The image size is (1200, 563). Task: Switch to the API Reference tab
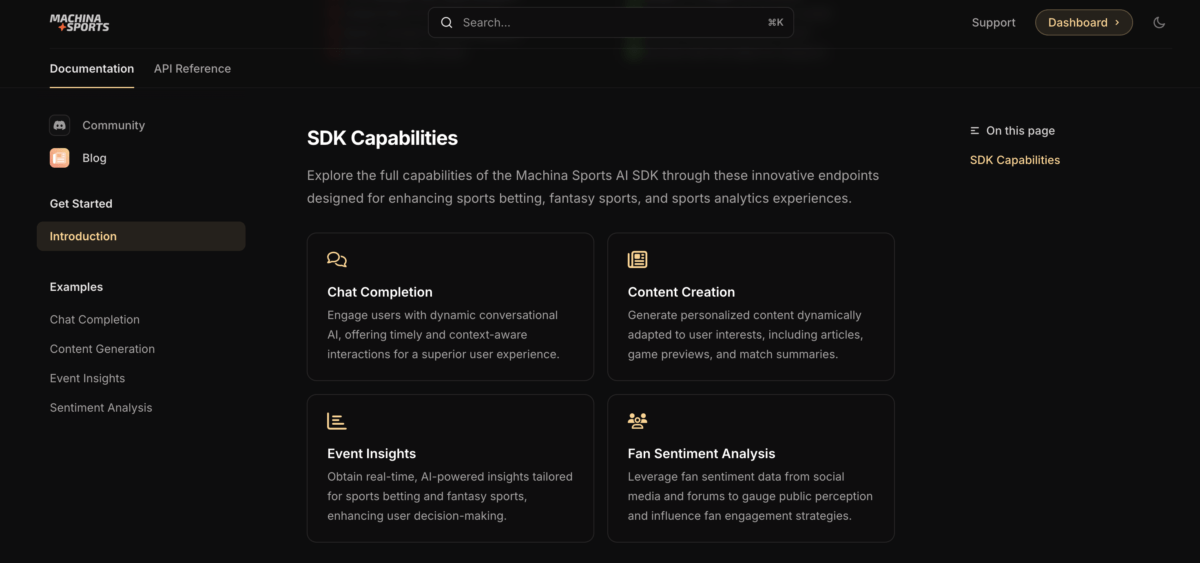click(192, 69)
